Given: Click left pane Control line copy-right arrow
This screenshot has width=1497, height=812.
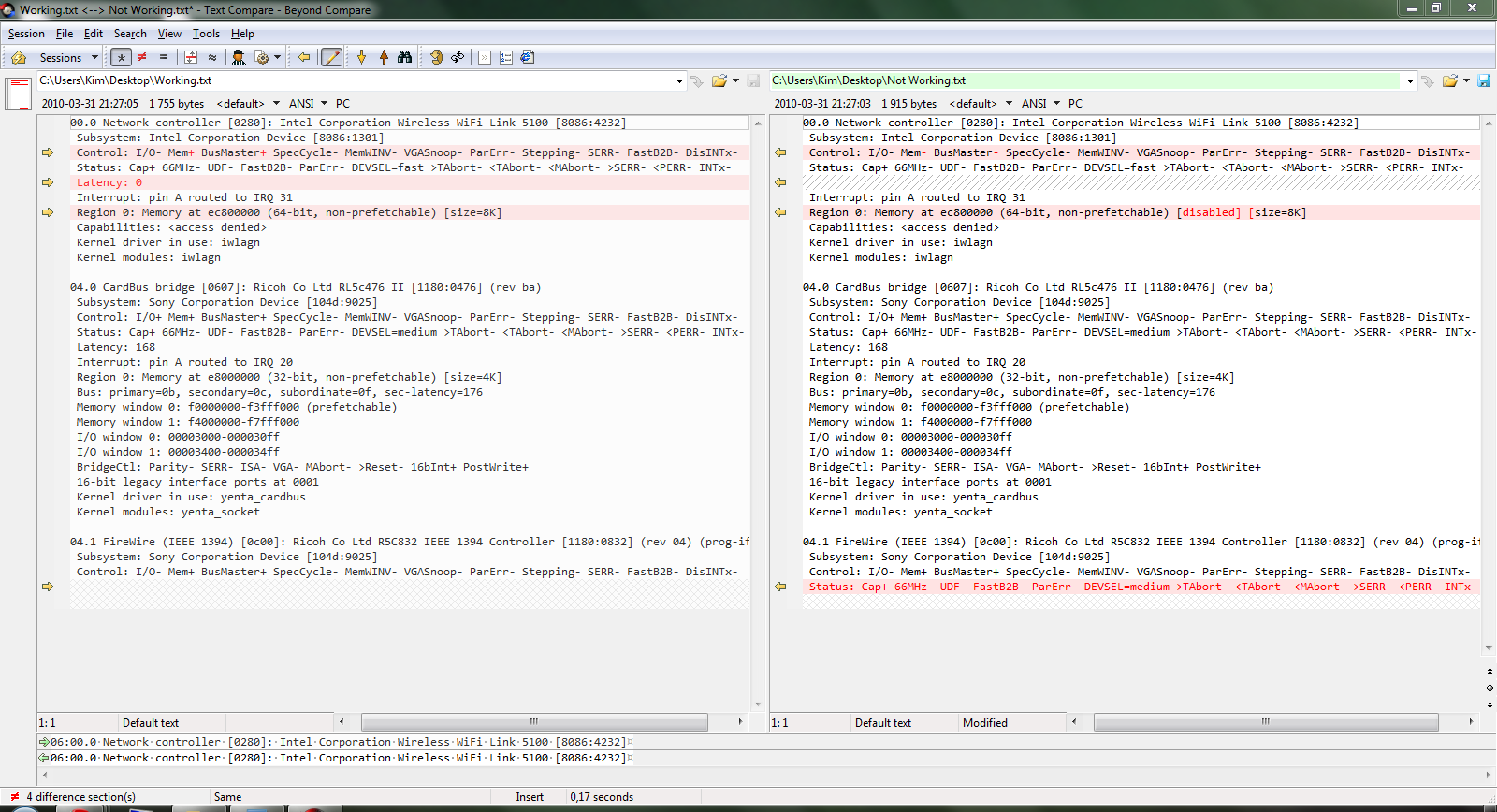Looking at the screenshot, I should [48, 152].
